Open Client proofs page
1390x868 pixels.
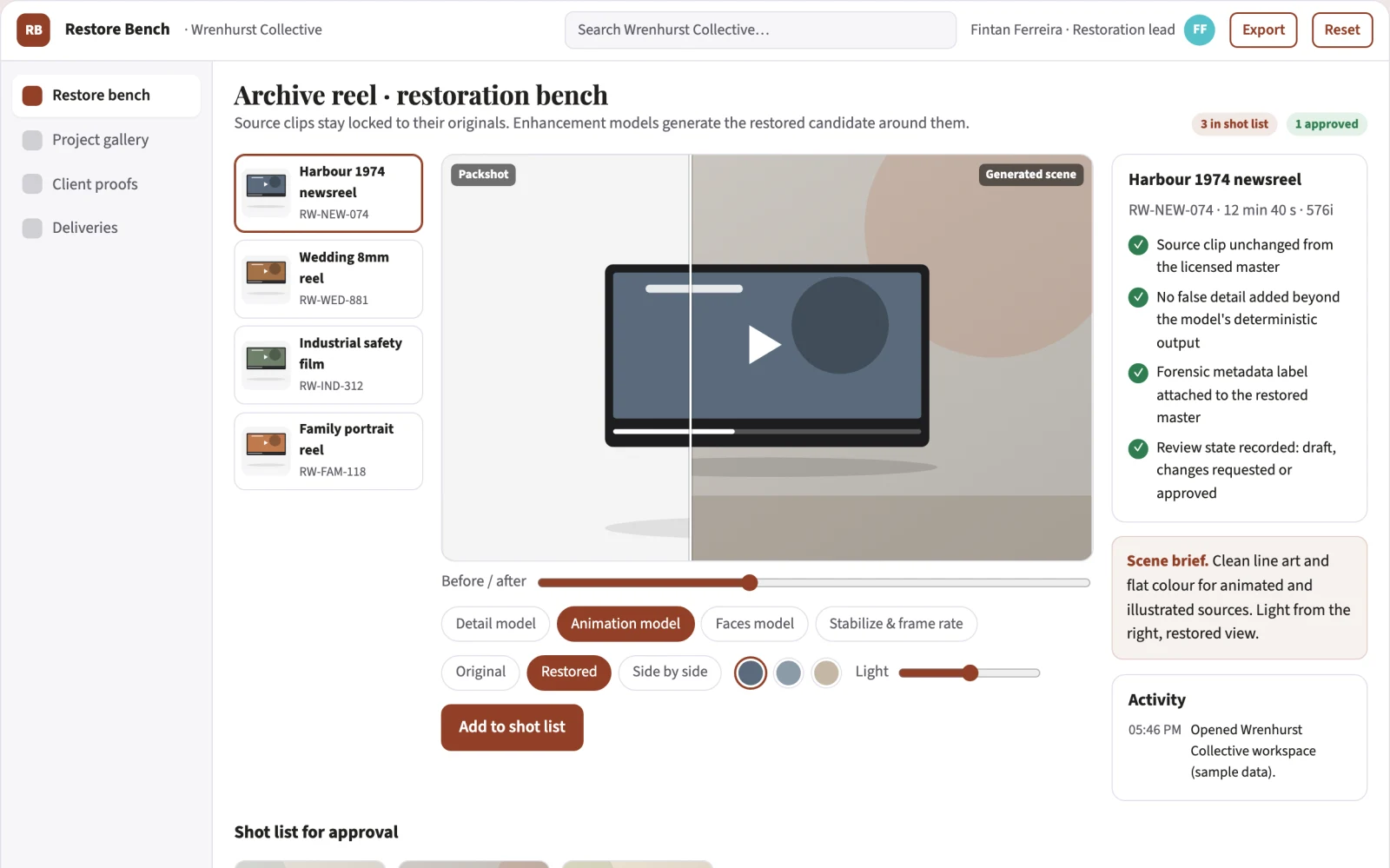(x=106, y=184)
